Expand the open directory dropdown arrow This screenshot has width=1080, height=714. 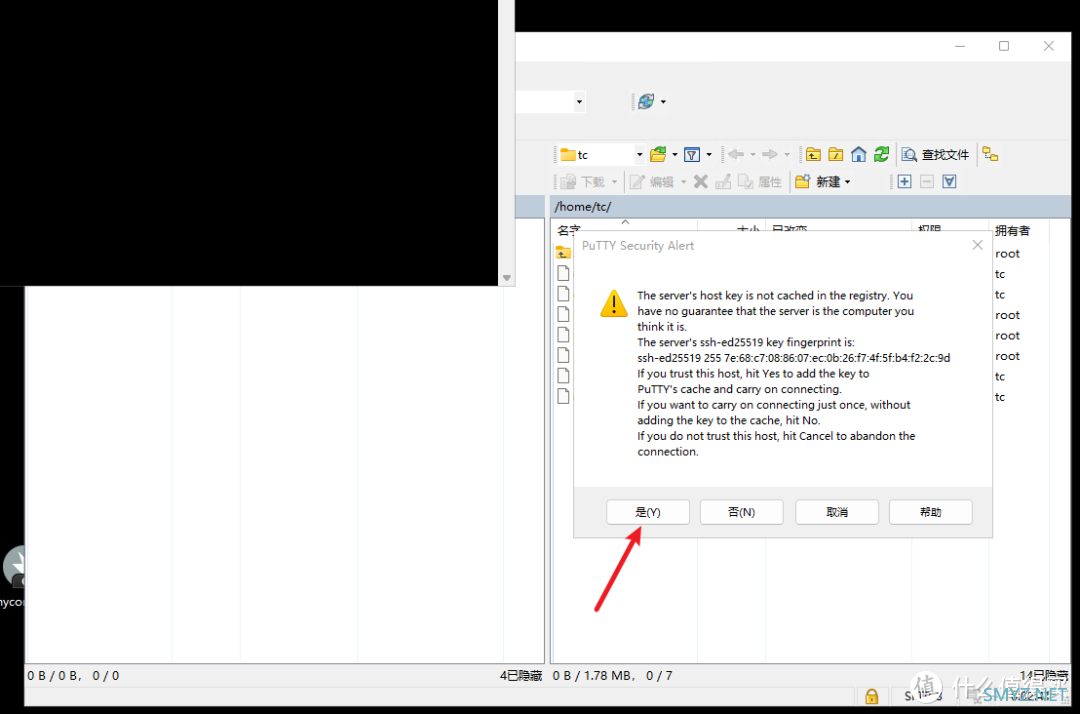click(x=675, y=155)
